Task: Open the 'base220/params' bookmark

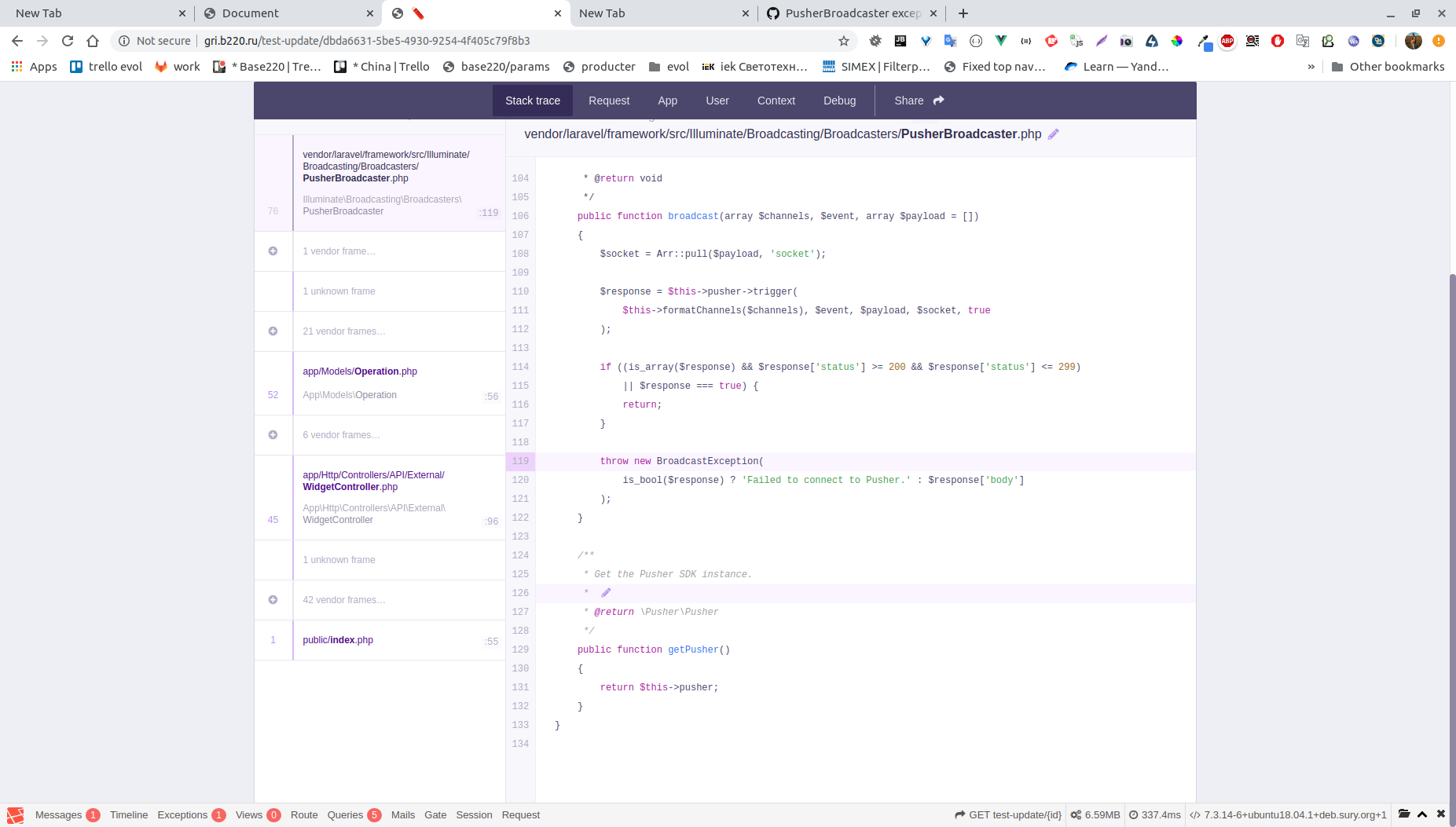Action: point(496,67)
